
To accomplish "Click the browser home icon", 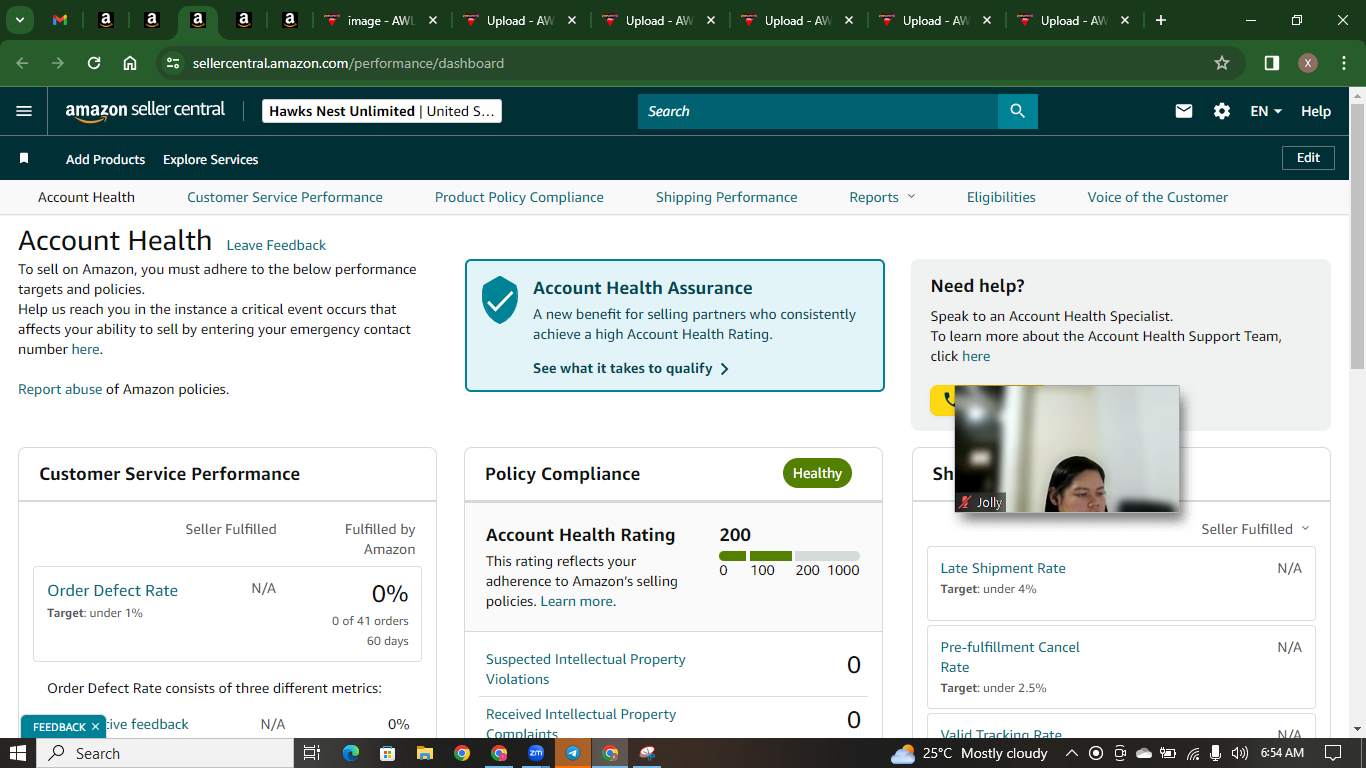I will tap(130, 63).
